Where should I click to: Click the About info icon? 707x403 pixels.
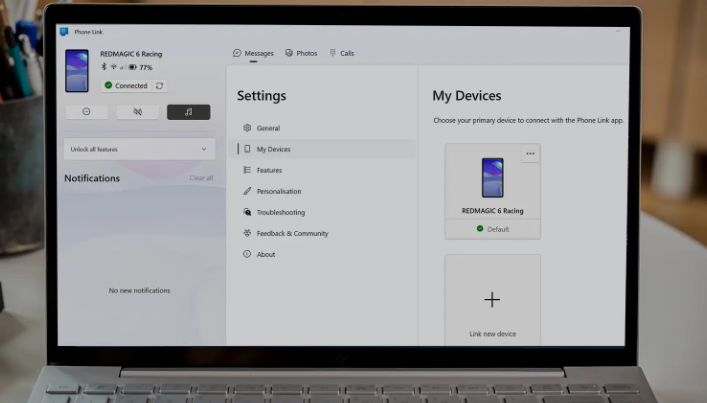(x=247, y=254)
